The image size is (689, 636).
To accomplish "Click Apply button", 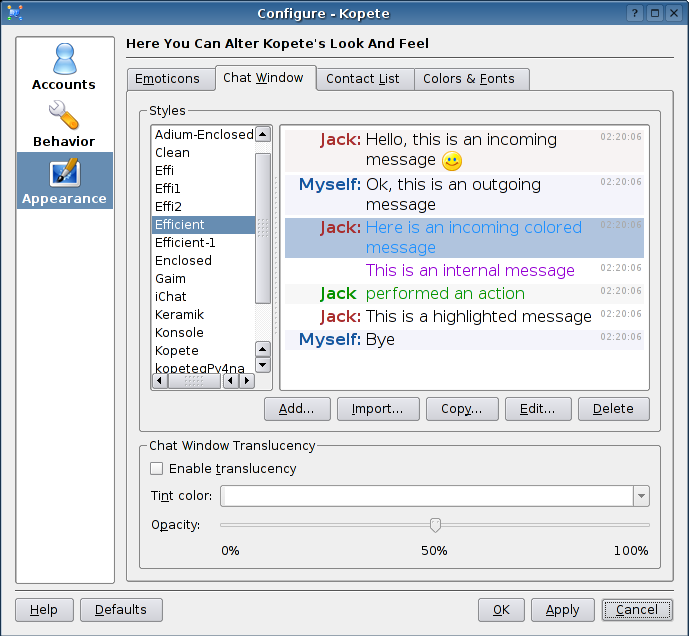I will 562,610.
